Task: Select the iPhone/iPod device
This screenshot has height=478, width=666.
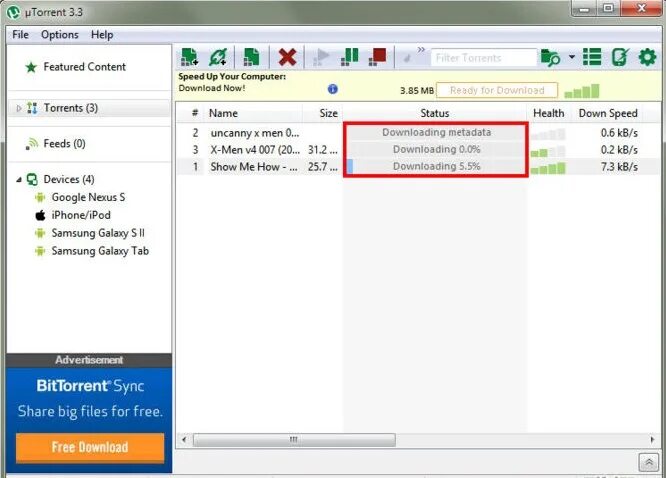Action: click(81, 215)
